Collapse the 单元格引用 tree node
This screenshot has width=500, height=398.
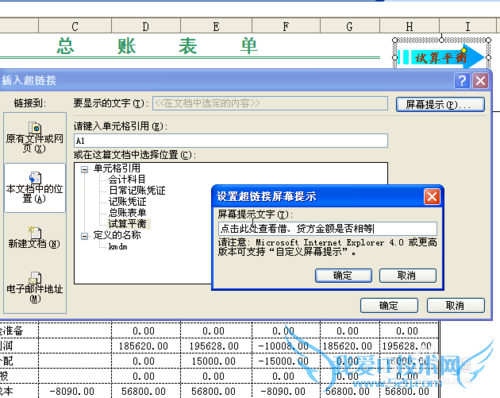(85, 169)
